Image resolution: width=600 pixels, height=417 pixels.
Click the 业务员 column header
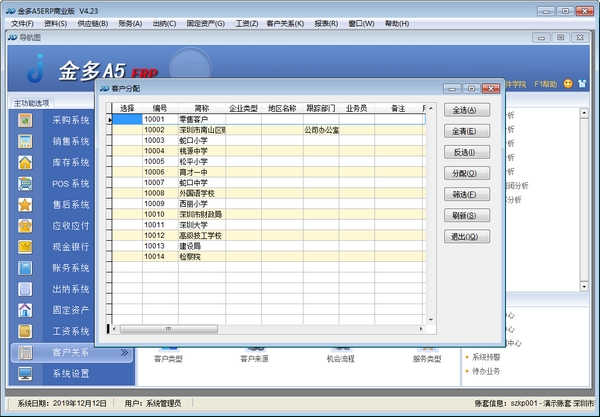(x=356, y=108)
